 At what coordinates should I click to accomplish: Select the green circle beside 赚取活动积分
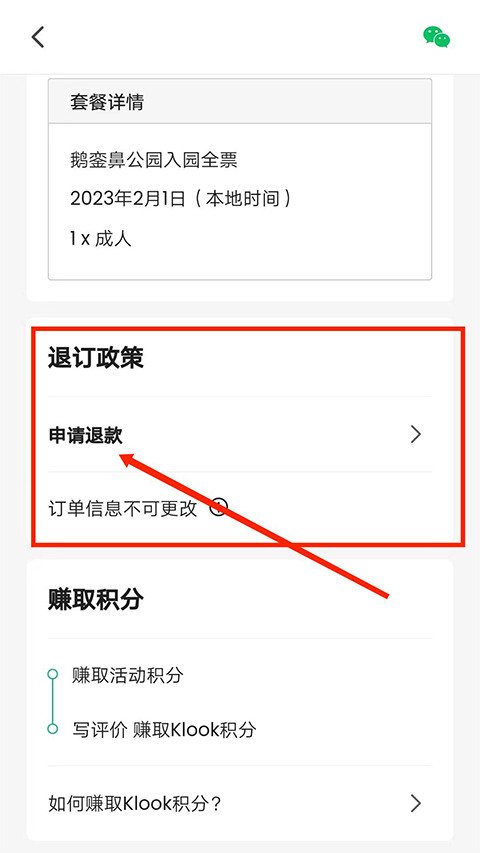click(52, 675)
